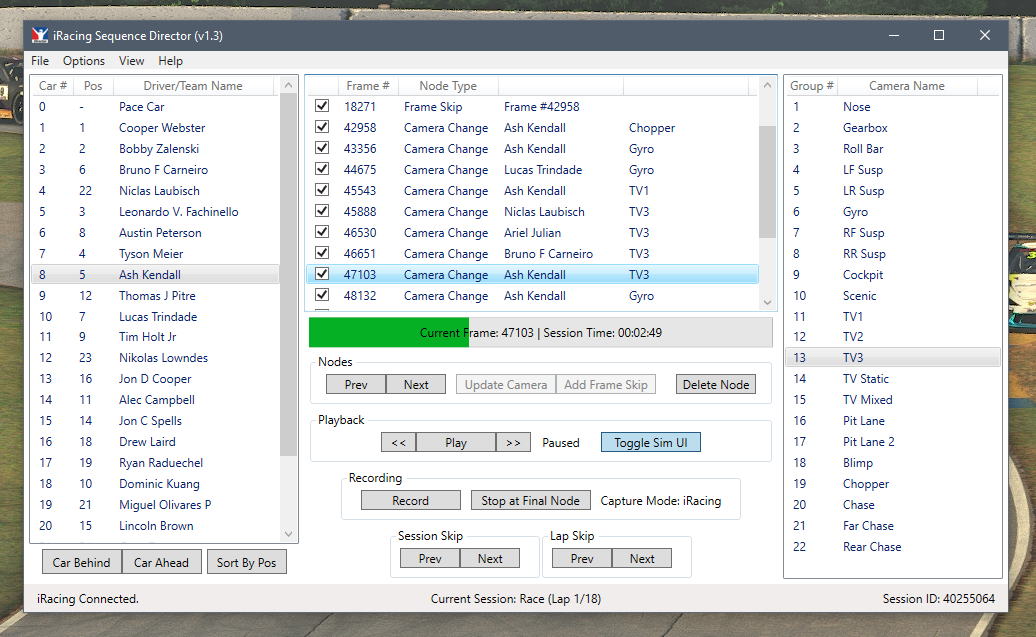Sort by Camera Name header
The height and width of the screenshot is (637, 1036).
click(906, 86)
